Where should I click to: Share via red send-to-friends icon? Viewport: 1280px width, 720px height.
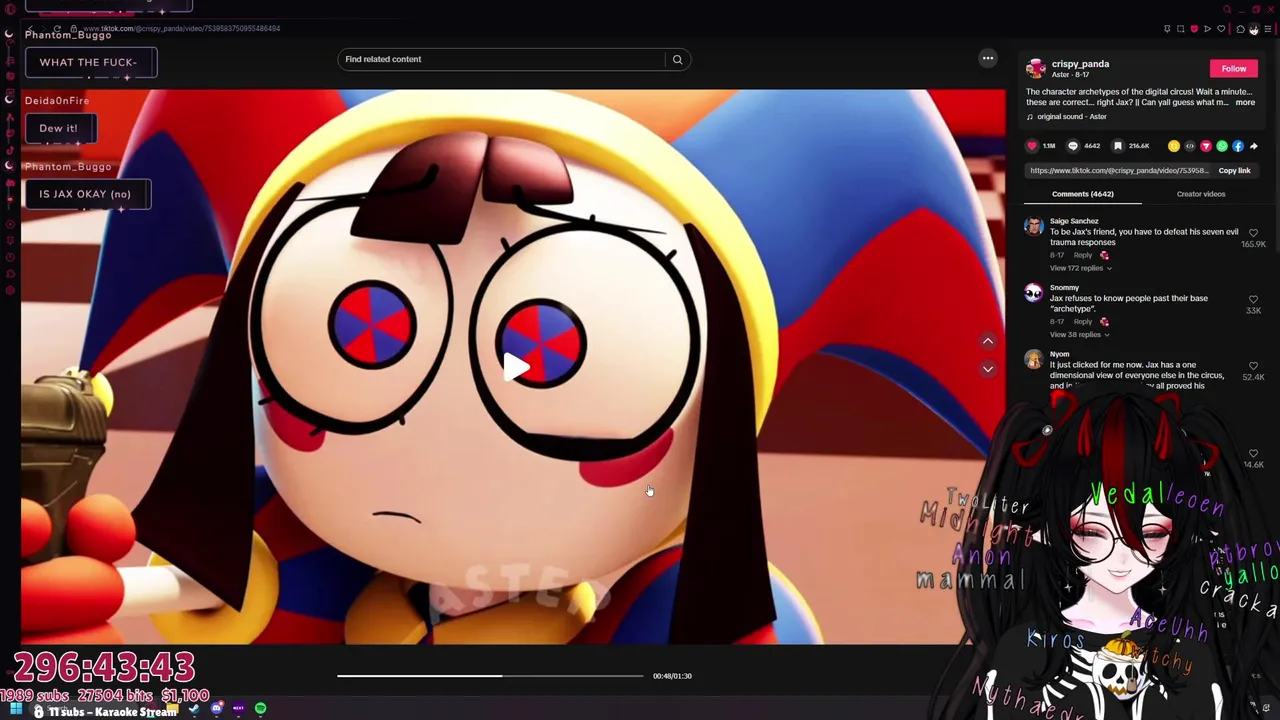point(1206,146)
